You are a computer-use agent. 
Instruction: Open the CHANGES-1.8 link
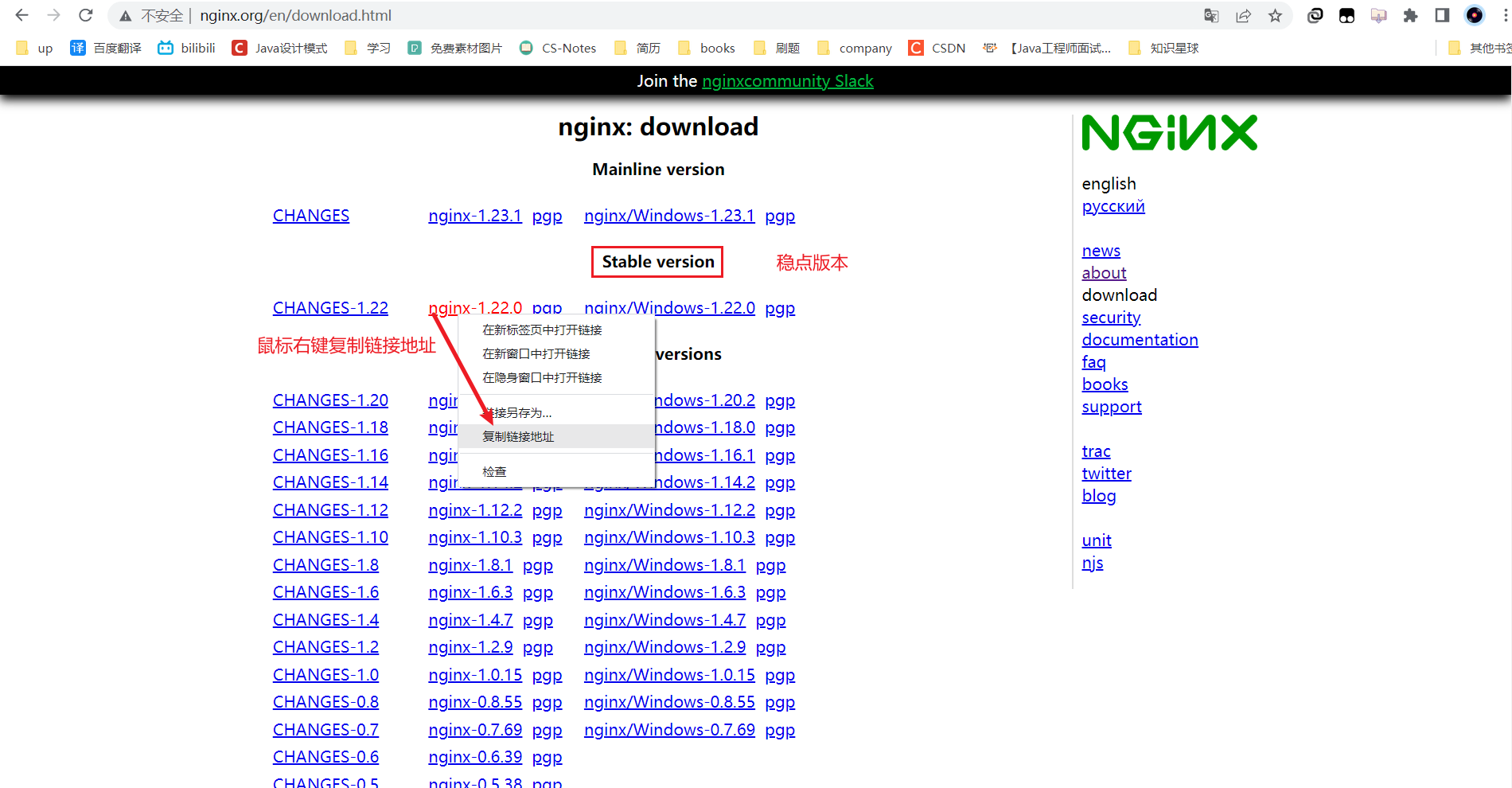point(325,565)
